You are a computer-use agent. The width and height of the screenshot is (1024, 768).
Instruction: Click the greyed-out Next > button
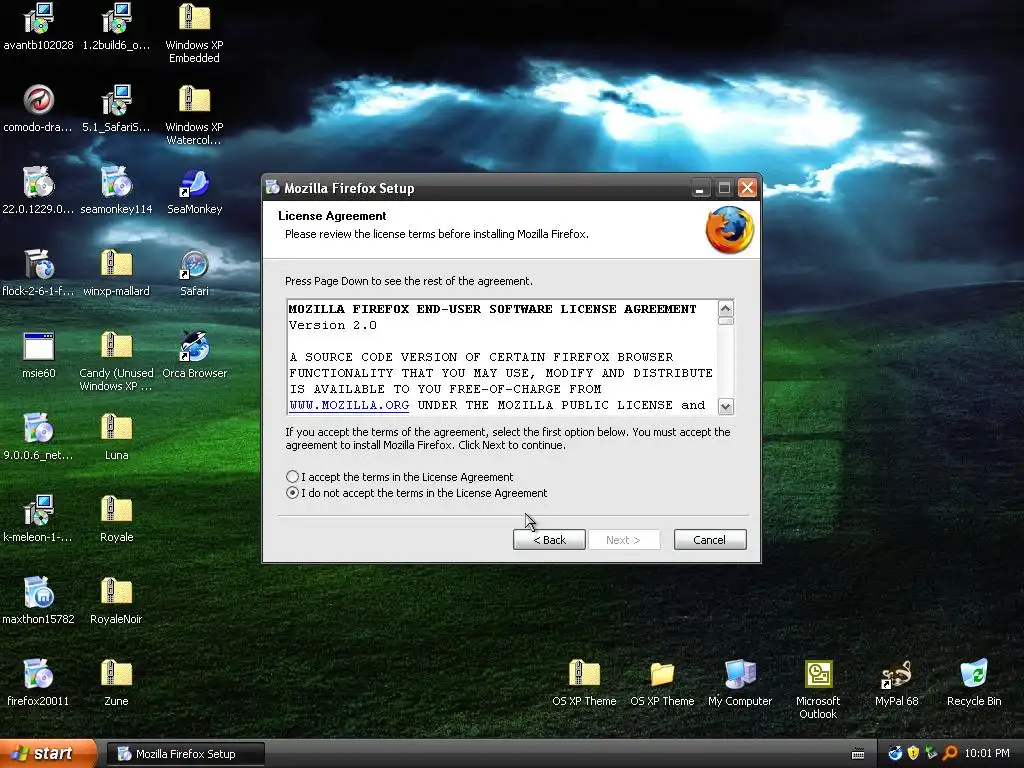pos(624,539)
